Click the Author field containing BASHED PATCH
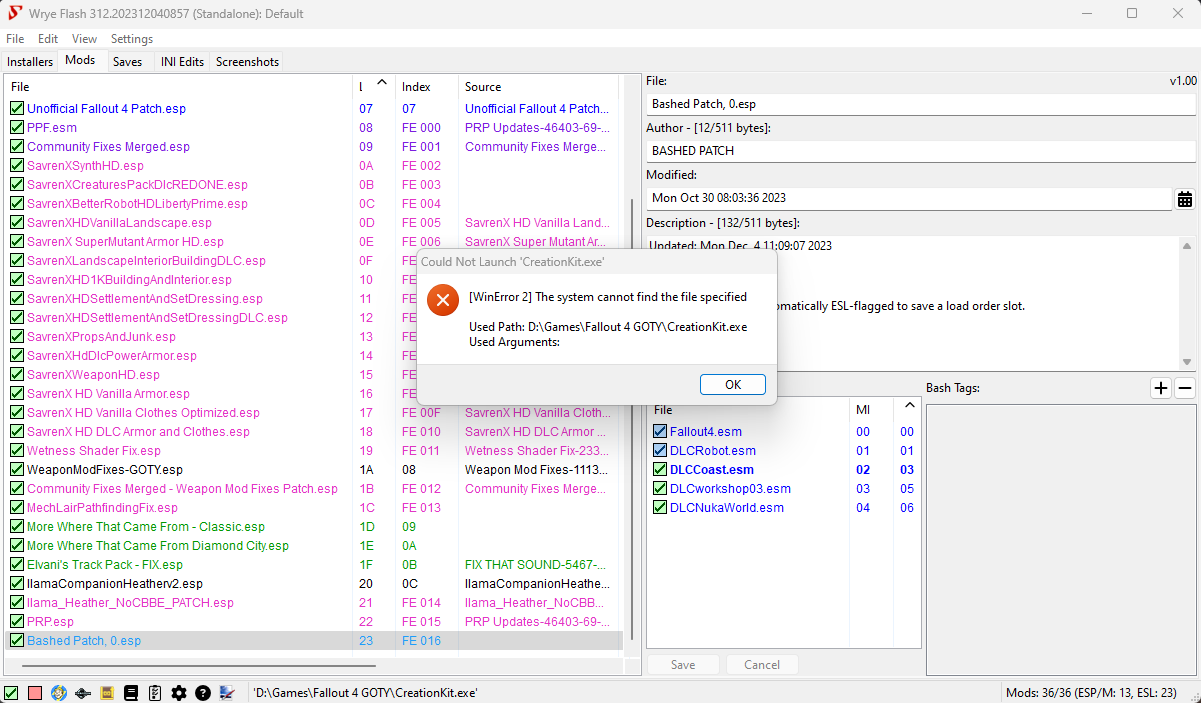 pos(921,151)
